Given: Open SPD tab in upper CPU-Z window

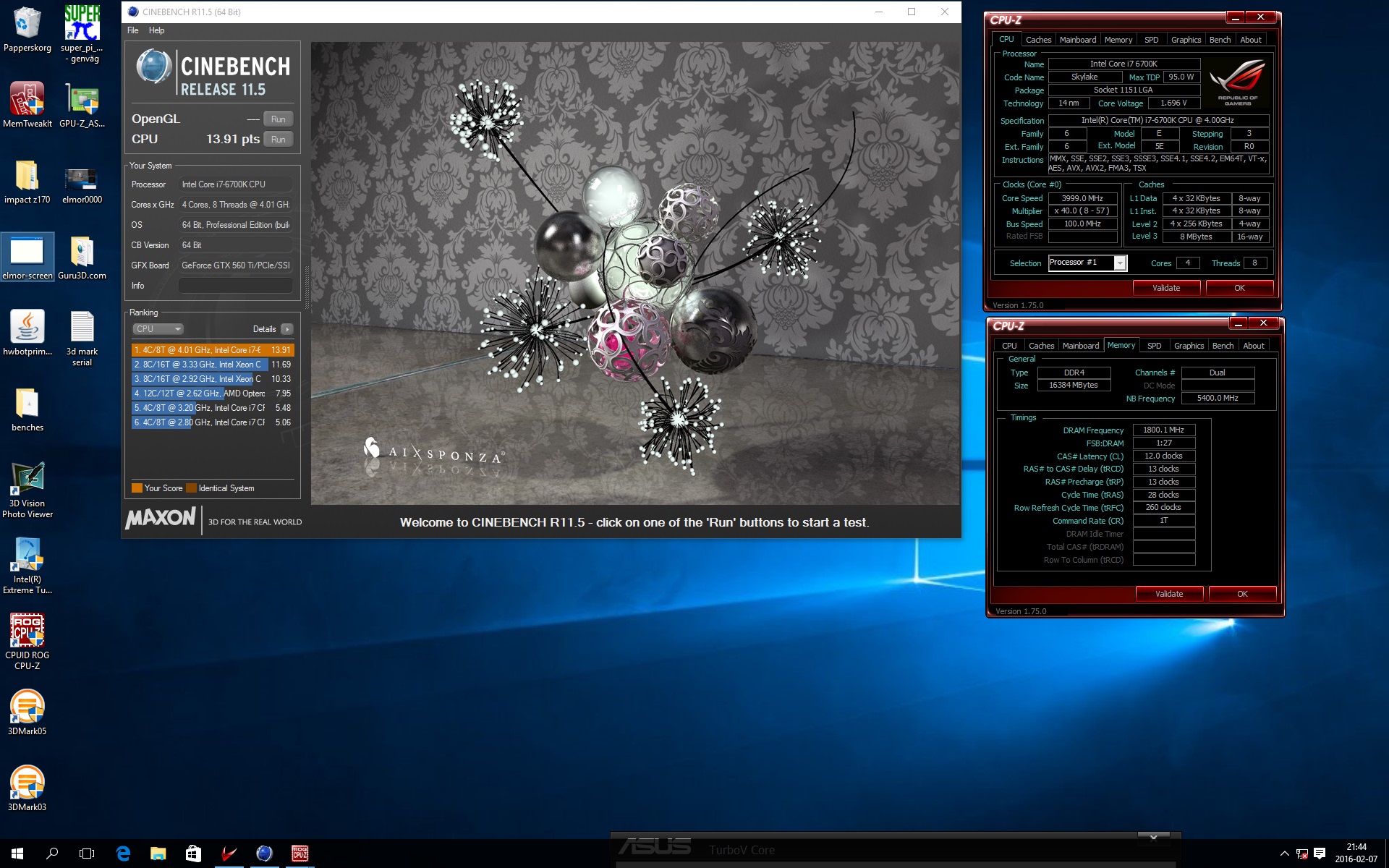Looking at the screenshot, I should click(x=1152, y=40).
